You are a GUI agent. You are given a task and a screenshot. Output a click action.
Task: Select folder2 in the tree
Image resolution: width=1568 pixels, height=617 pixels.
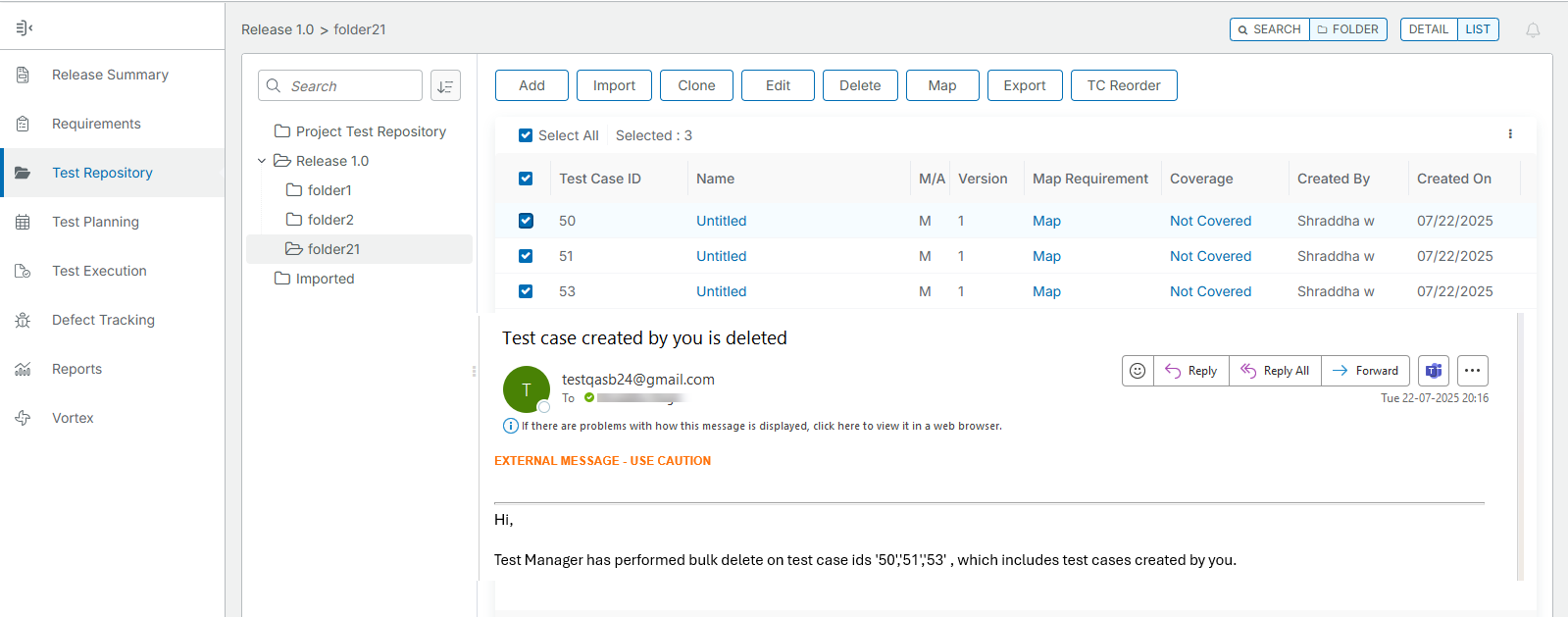[330, 220]
